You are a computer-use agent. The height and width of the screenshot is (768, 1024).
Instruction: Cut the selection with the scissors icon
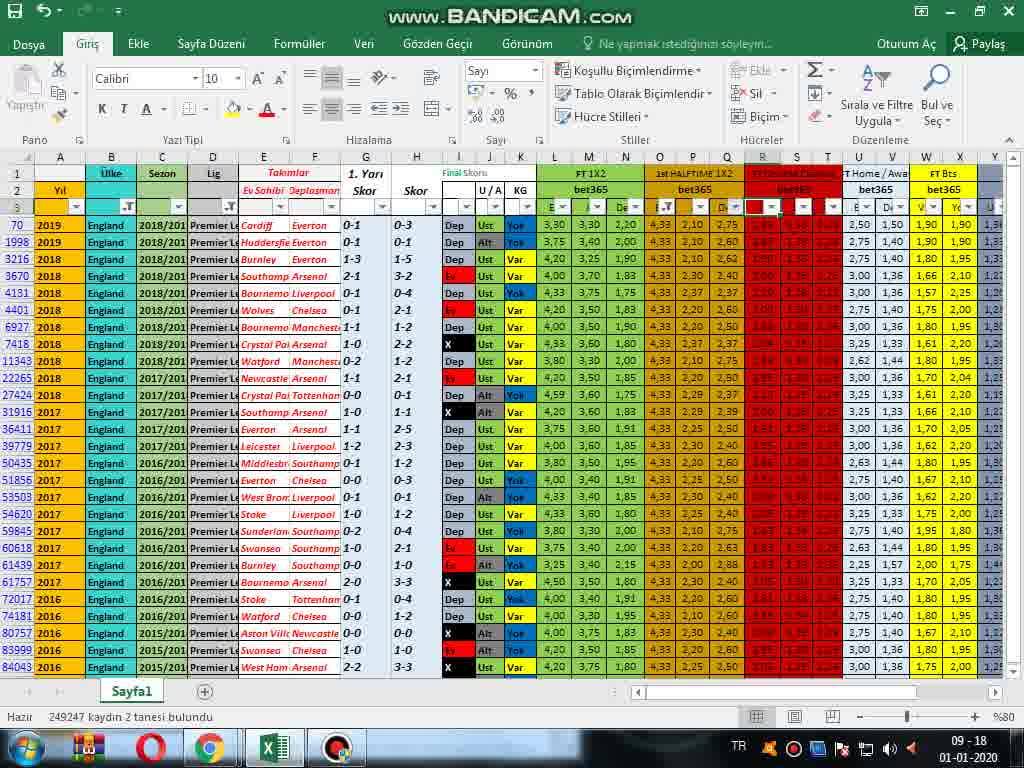[x=59, y=69]
